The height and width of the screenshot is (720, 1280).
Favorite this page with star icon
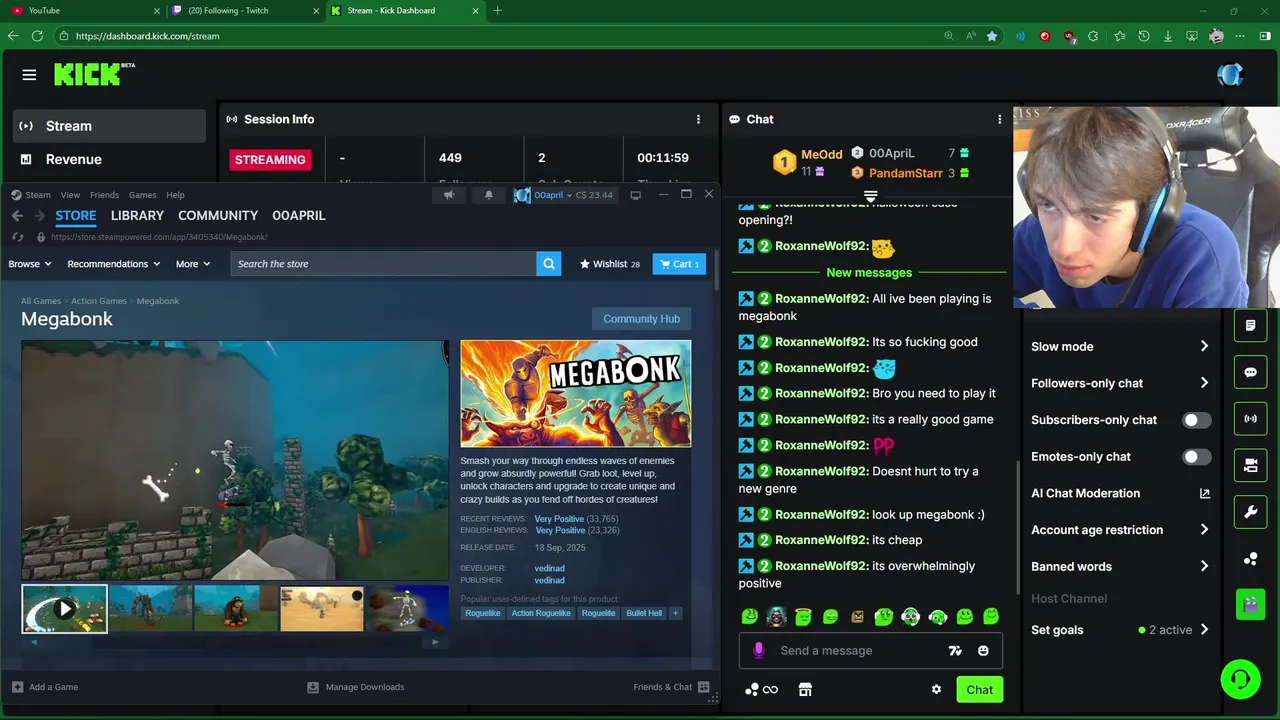click(992, 36)
